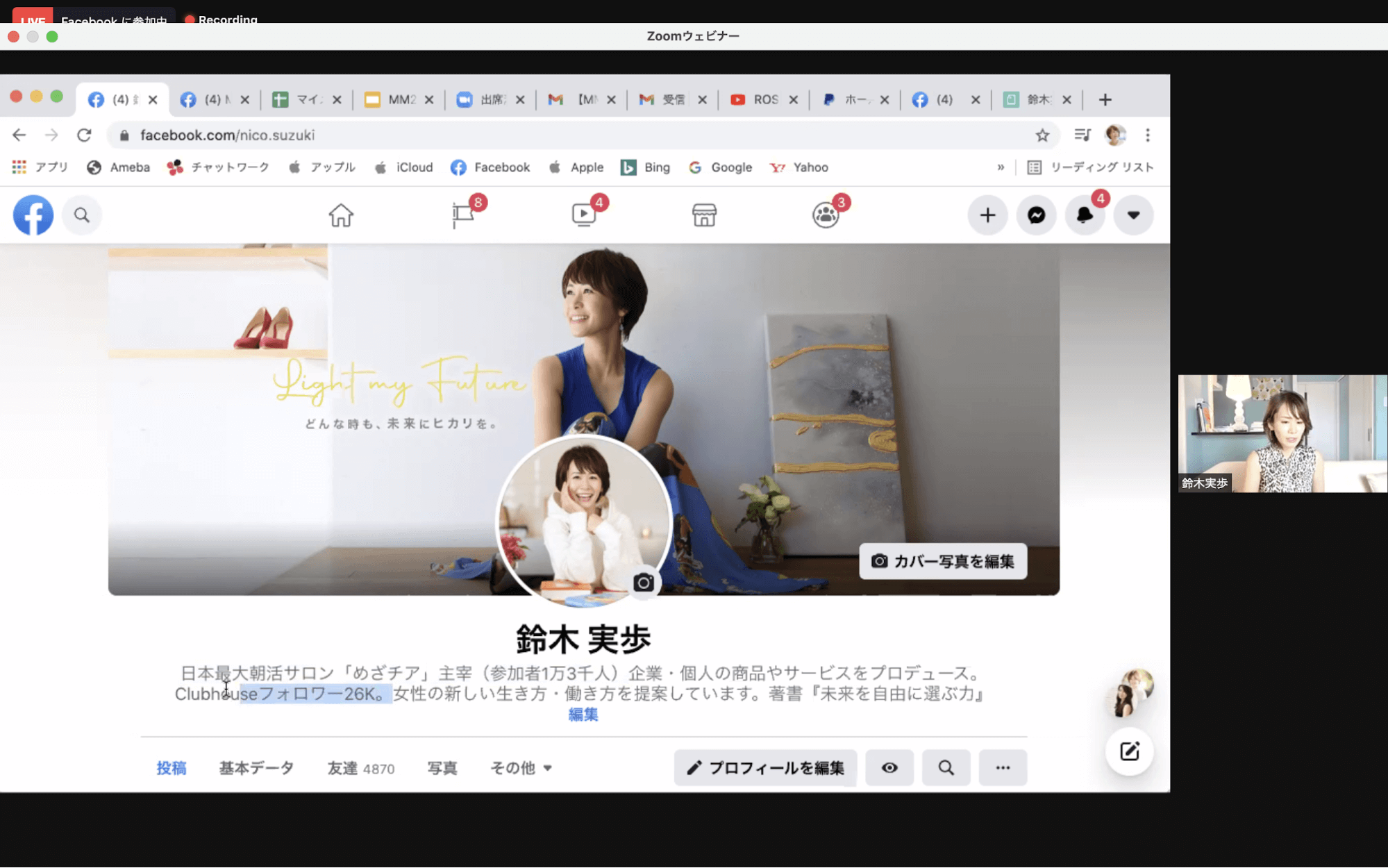Click browser back arrow
This screenshot has height=868, width=1388.
point(19,135)
